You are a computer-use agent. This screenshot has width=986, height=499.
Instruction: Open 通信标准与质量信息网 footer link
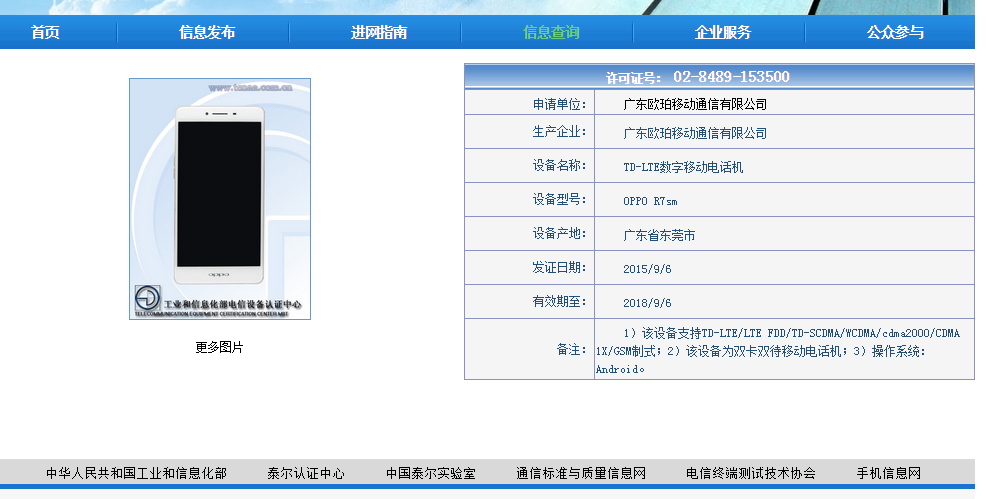click(x=581, y=473)
